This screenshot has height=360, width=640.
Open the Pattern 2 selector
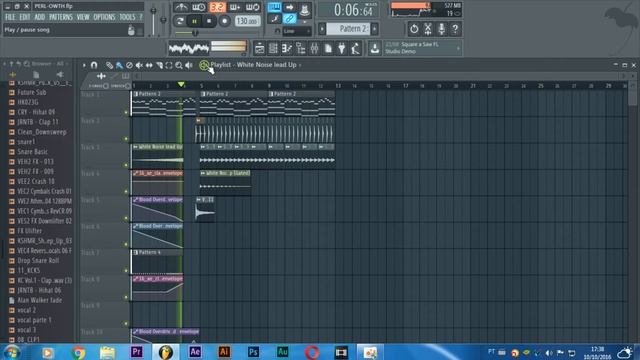348,29
